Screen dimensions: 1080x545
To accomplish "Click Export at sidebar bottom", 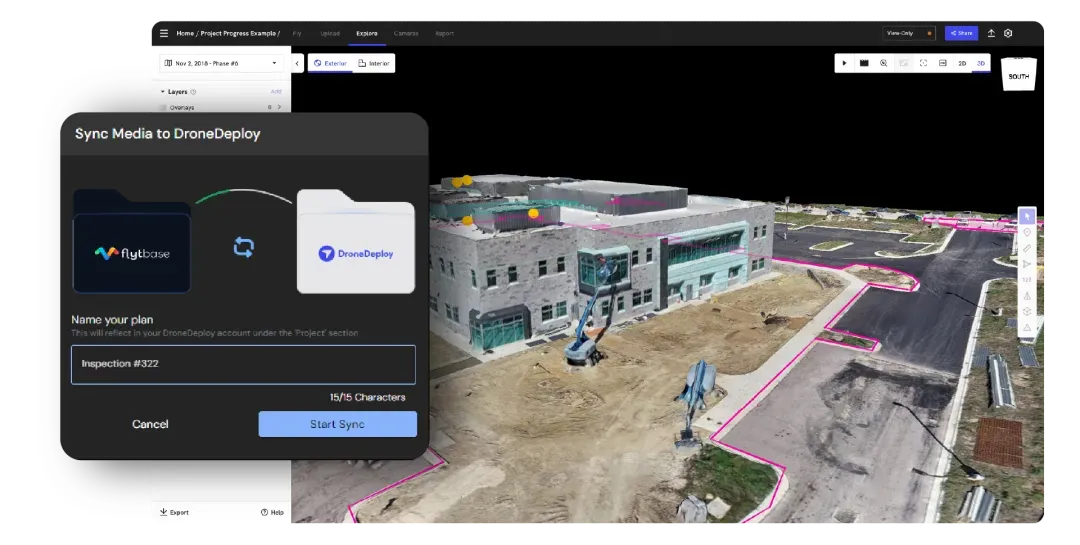I will [x=174, y=512].
